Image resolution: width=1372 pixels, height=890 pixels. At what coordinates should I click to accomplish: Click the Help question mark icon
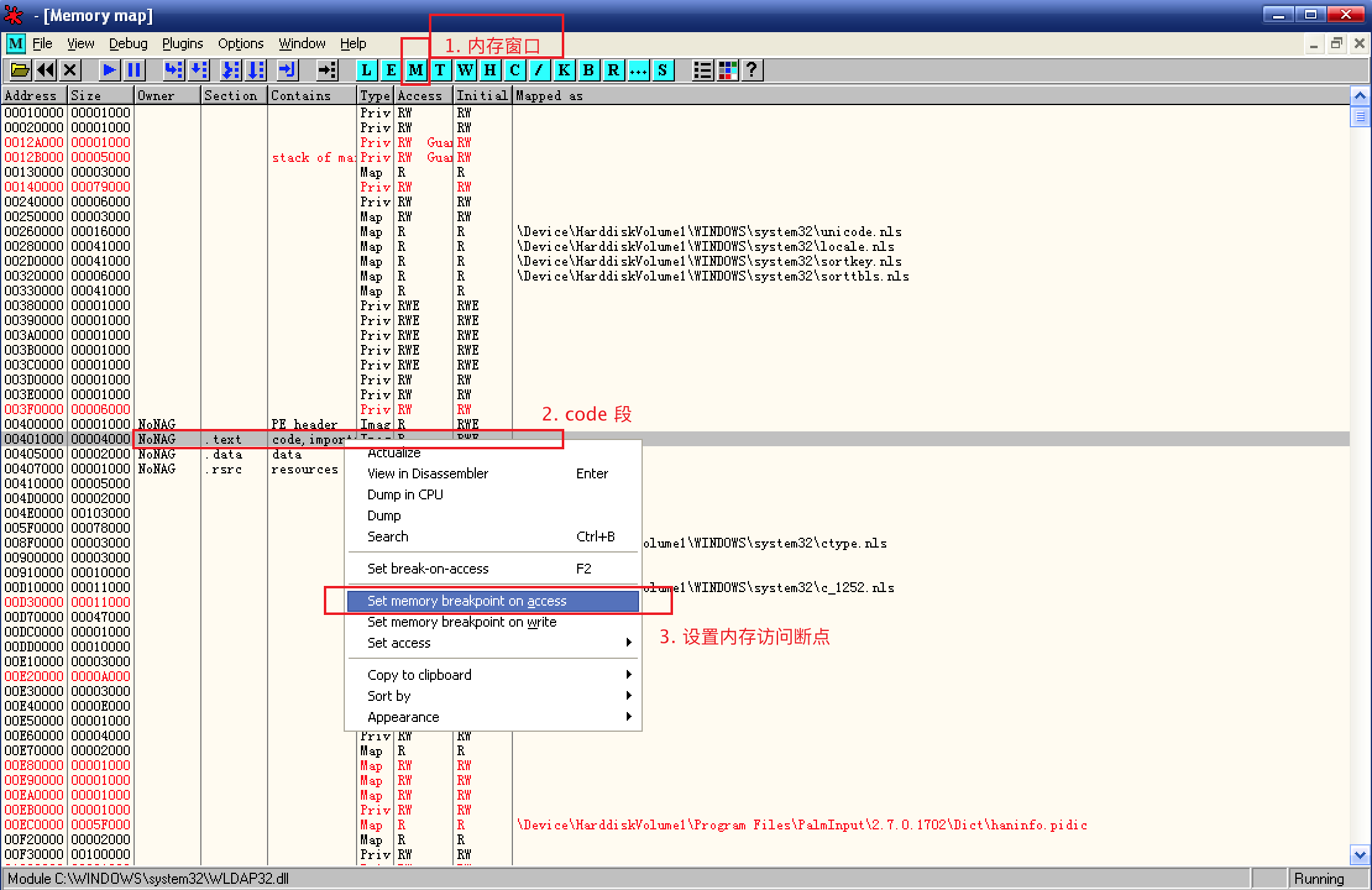pyautogui.click(x=752, y=70)
